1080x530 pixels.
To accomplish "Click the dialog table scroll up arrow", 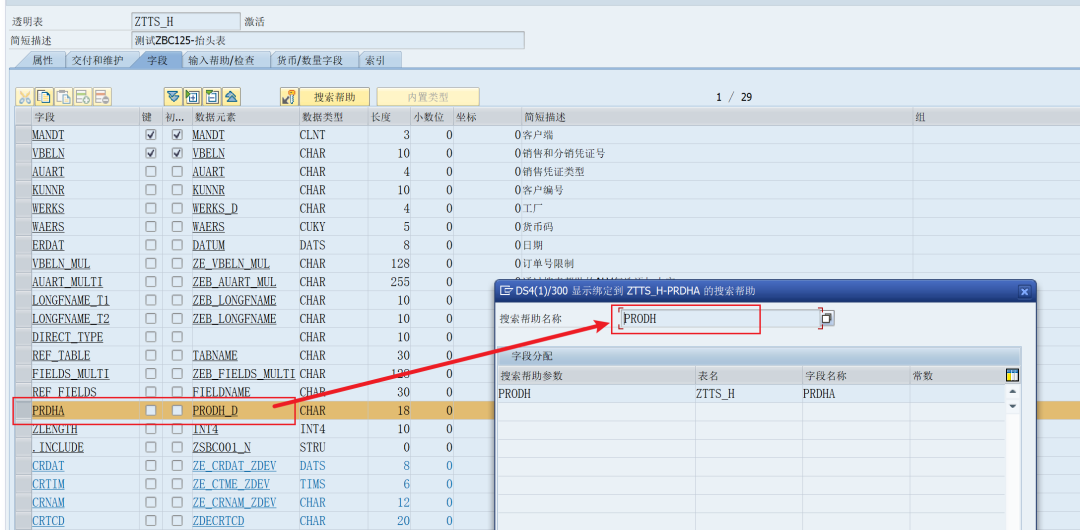I will [1012, 392].
